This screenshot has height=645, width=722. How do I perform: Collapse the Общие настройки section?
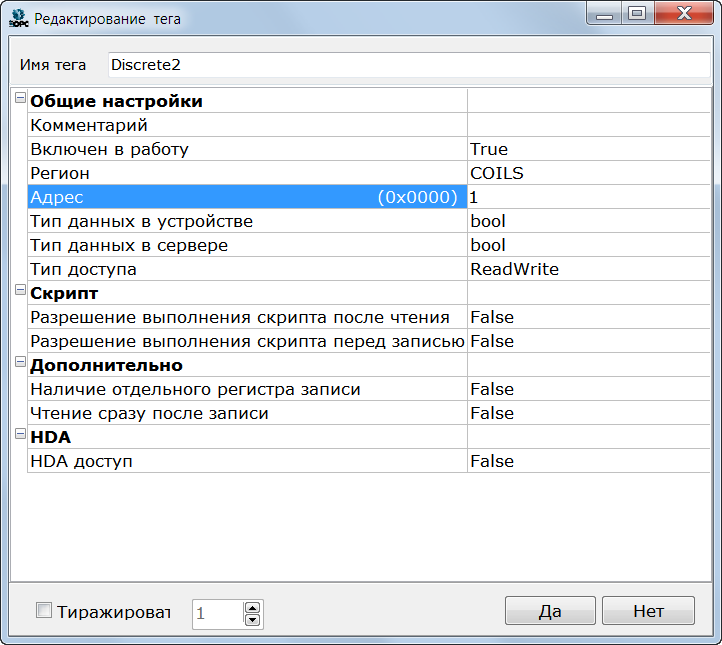(20, 99)
